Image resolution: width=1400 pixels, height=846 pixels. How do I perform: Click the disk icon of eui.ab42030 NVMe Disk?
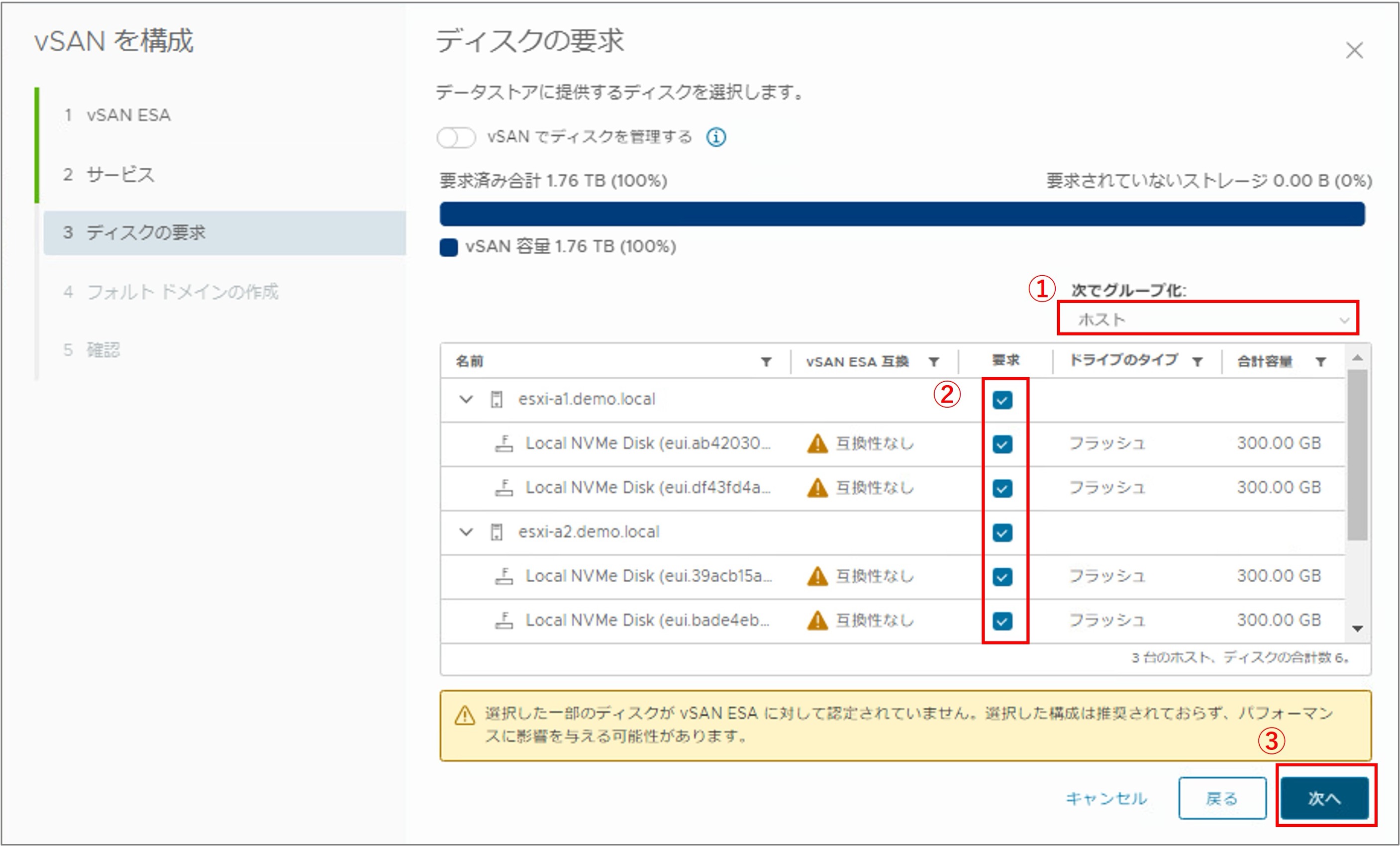pyautogui.click(x=504, y=443)
